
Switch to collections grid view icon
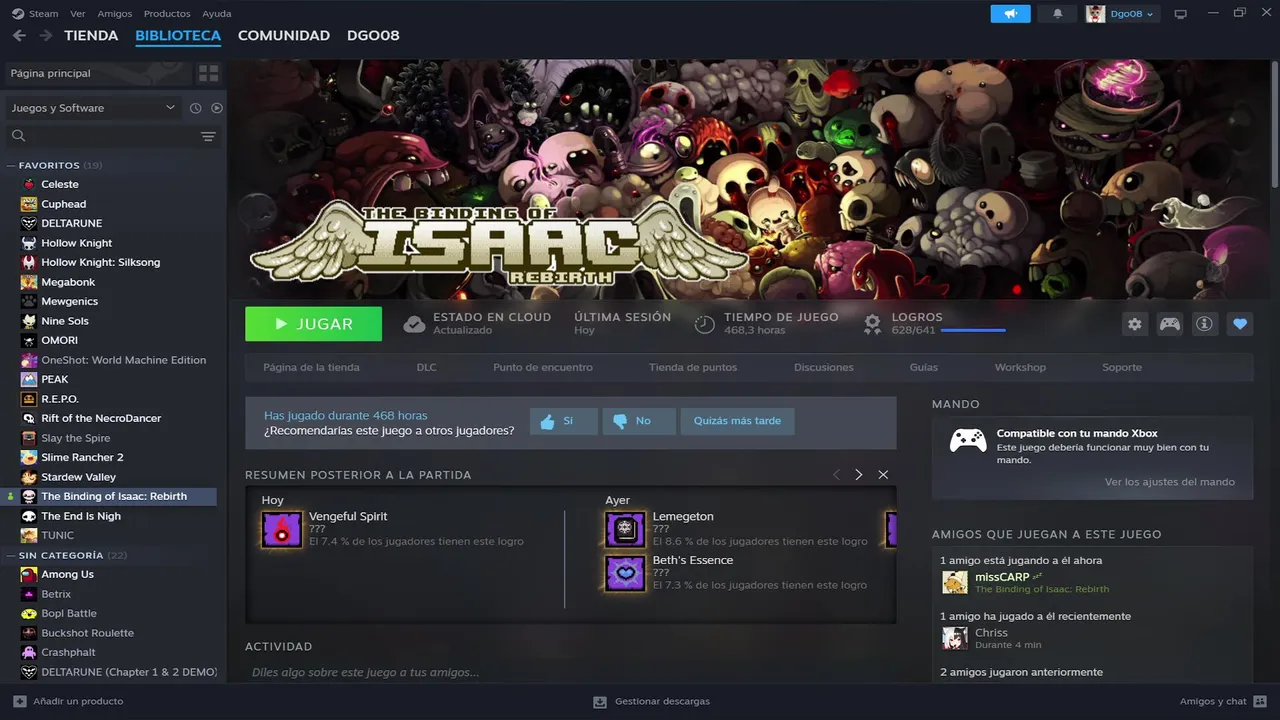coord(208,73)
